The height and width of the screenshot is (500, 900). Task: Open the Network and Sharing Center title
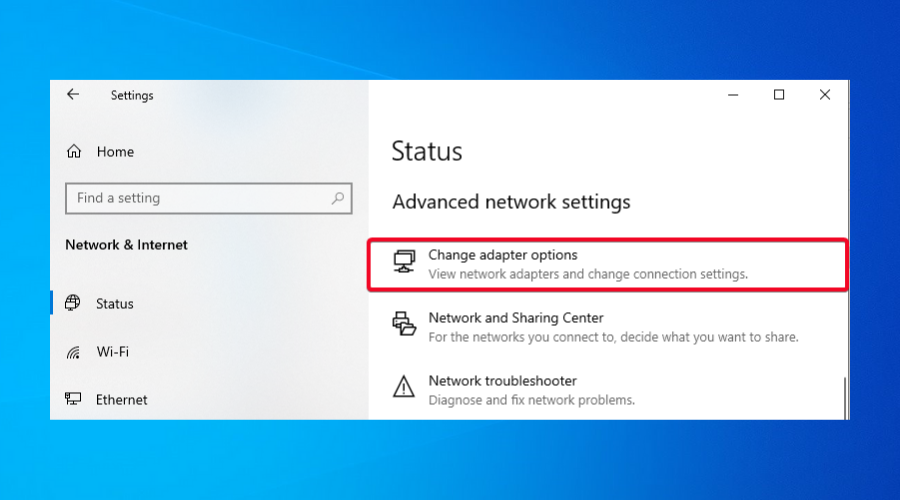[516, 318]
